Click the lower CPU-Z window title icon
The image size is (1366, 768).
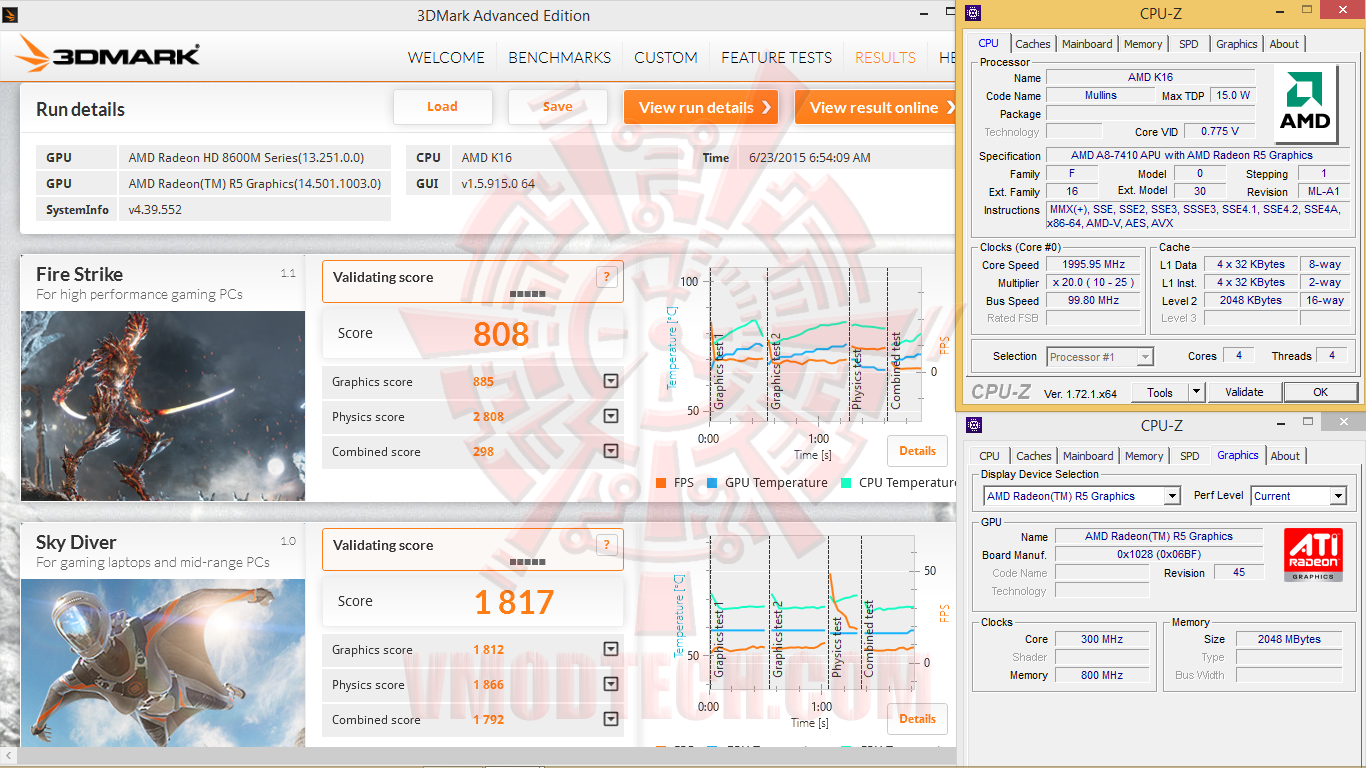tap(973, 425)
